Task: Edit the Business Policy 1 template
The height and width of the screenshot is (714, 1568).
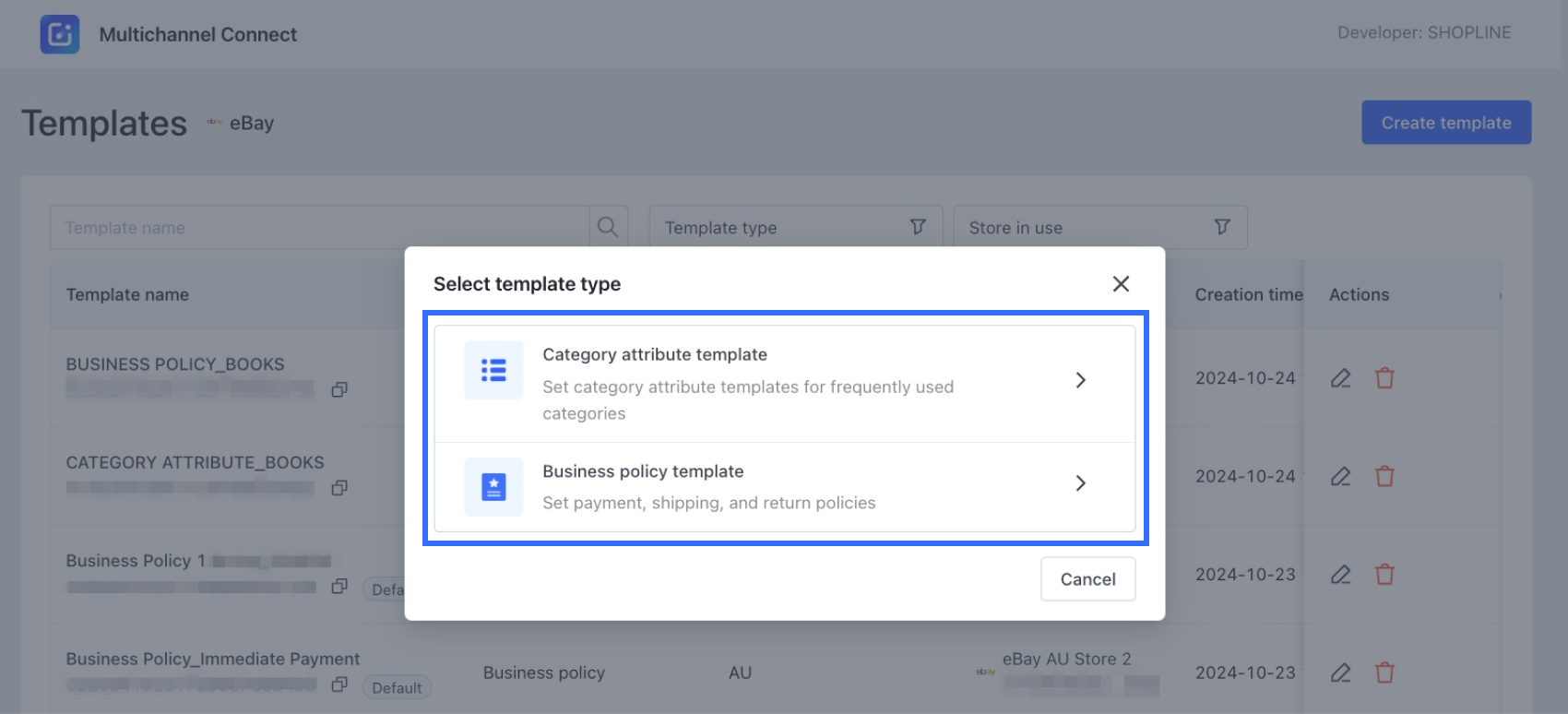Action: coord(1340,575)
